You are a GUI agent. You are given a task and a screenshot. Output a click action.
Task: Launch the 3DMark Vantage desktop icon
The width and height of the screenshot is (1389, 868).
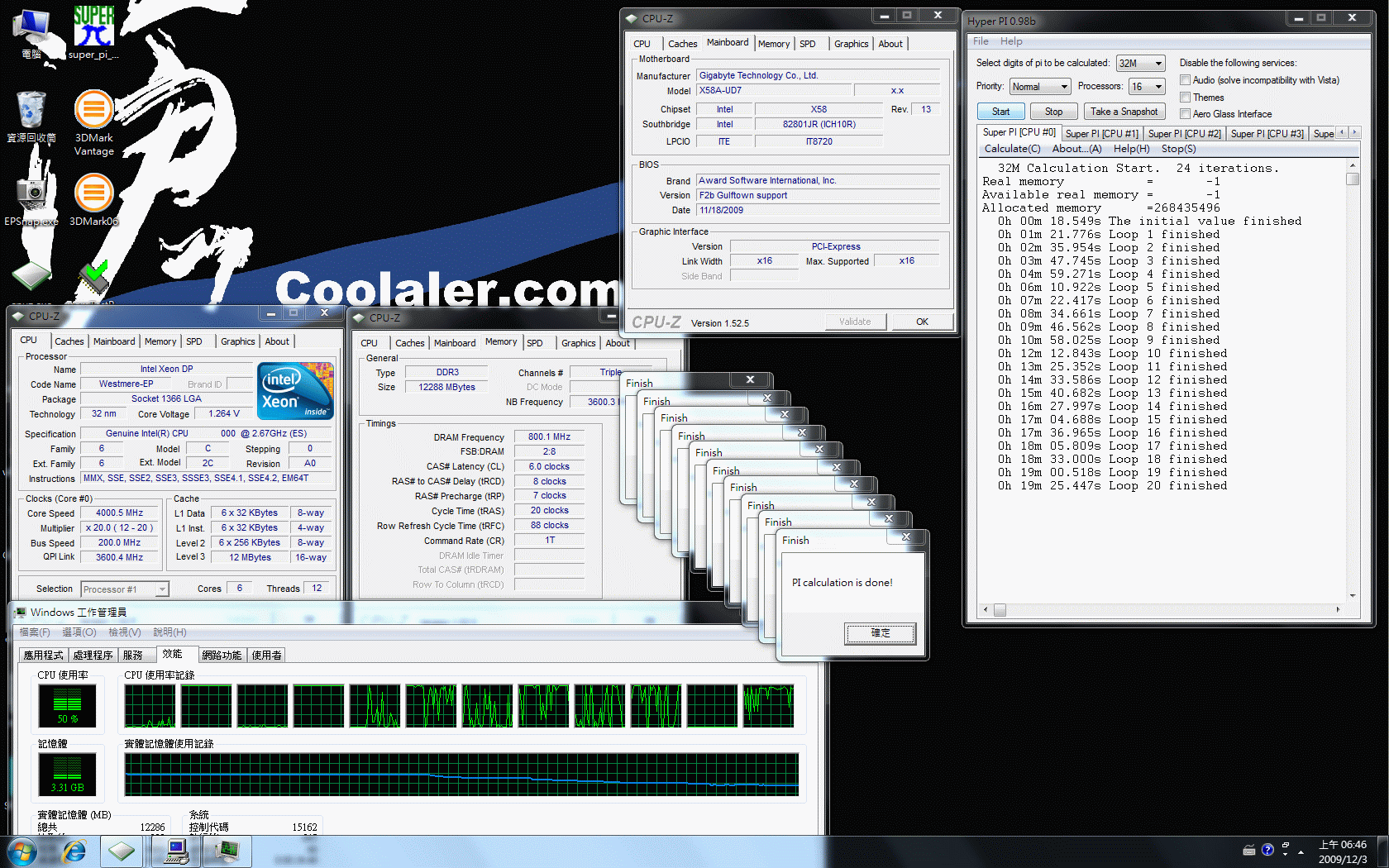pyautogui.click(x=94, y=122)
